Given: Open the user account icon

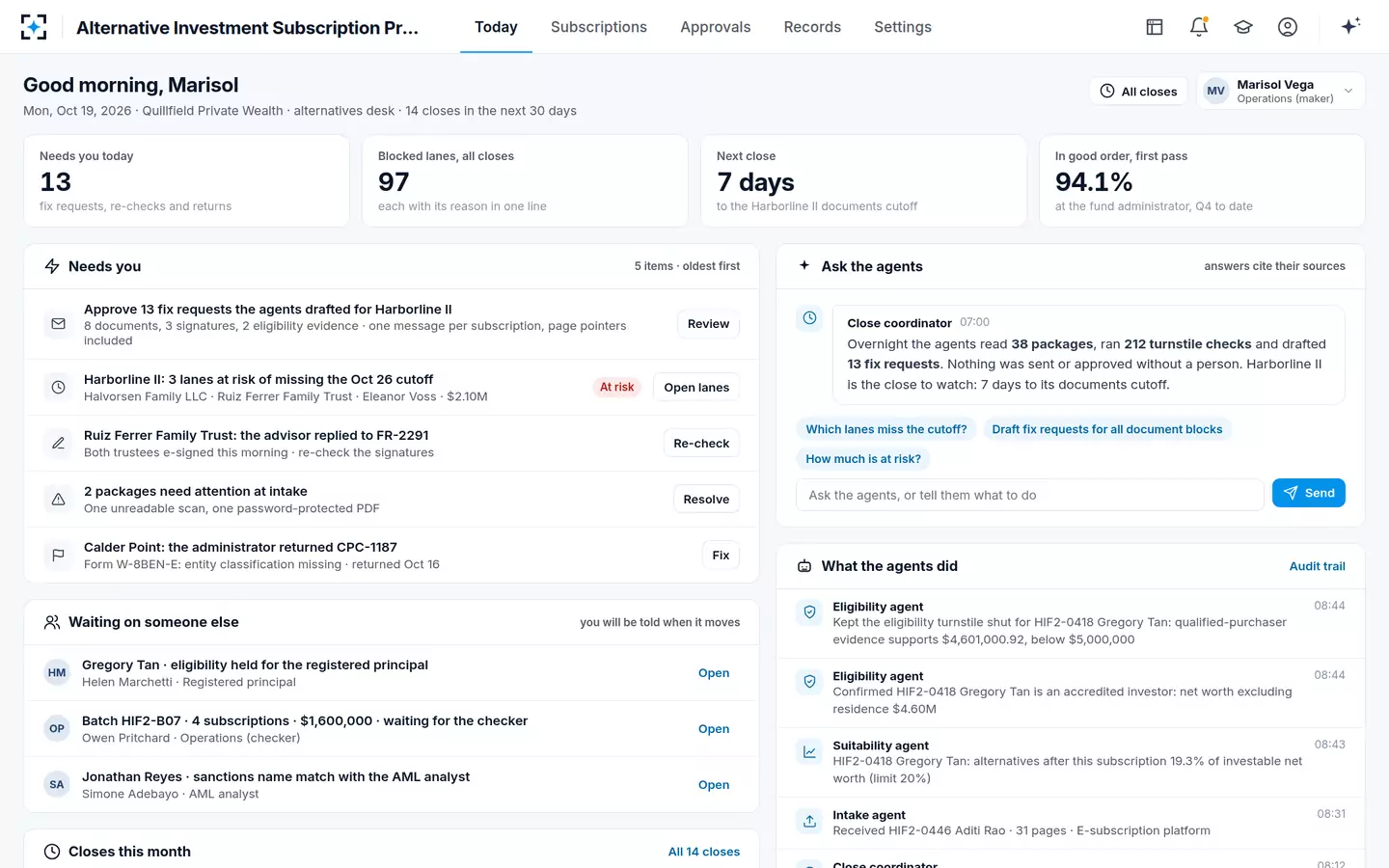Looking at the screenshot, I should tap(1288, 27).
